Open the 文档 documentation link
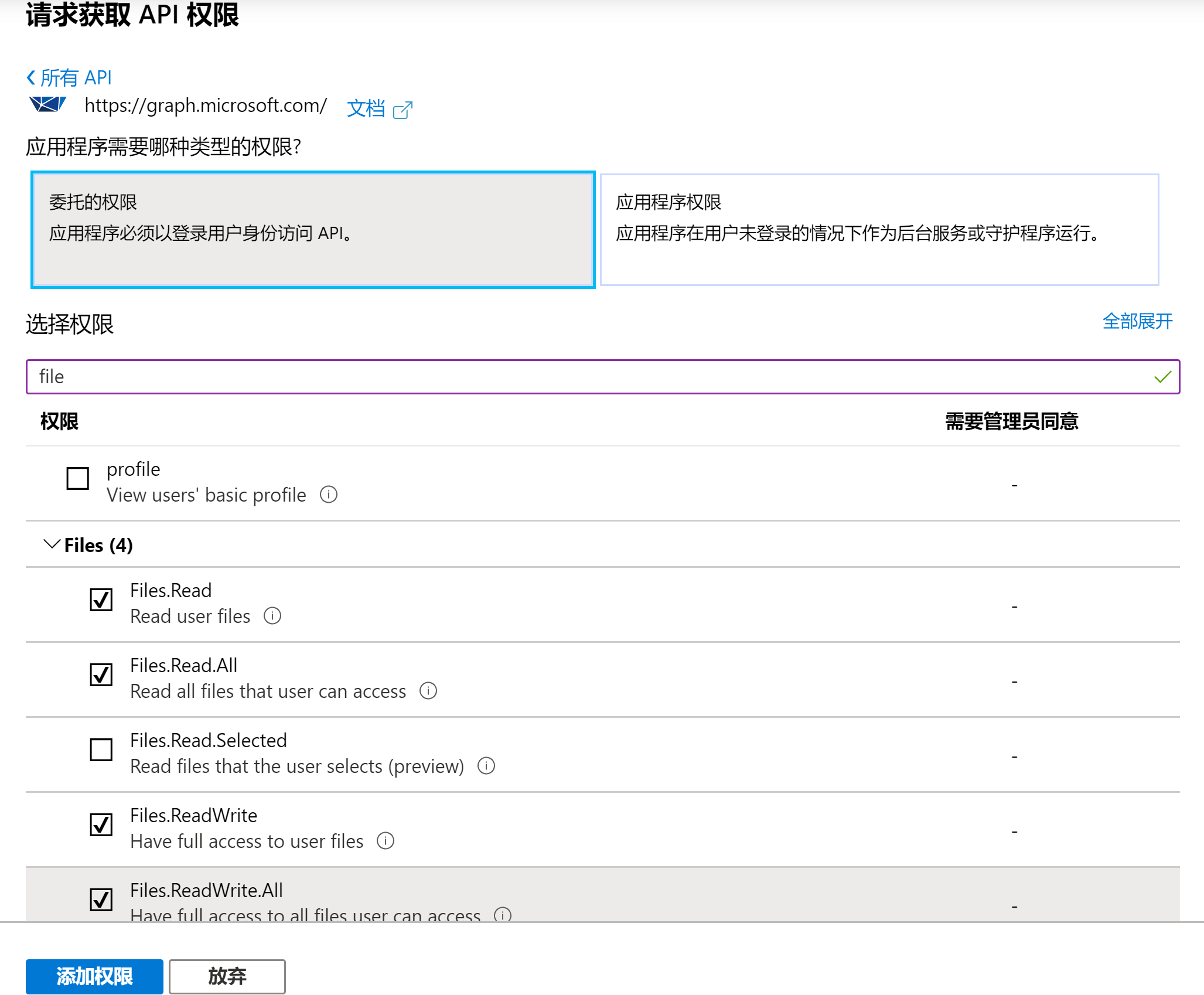 click(x=366, y=109)
